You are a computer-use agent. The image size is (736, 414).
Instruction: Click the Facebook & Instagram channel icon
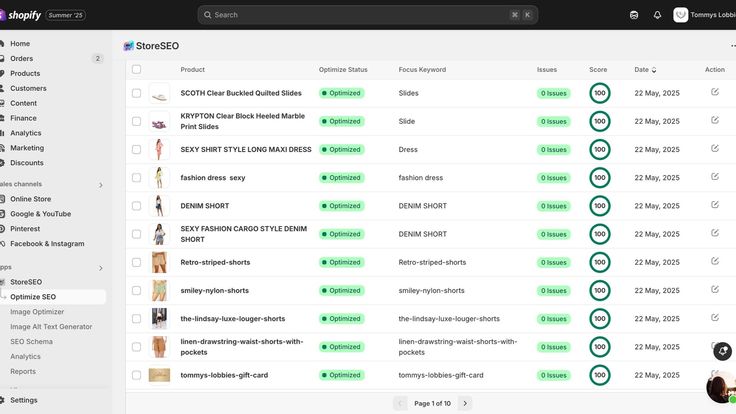point(2,244)
